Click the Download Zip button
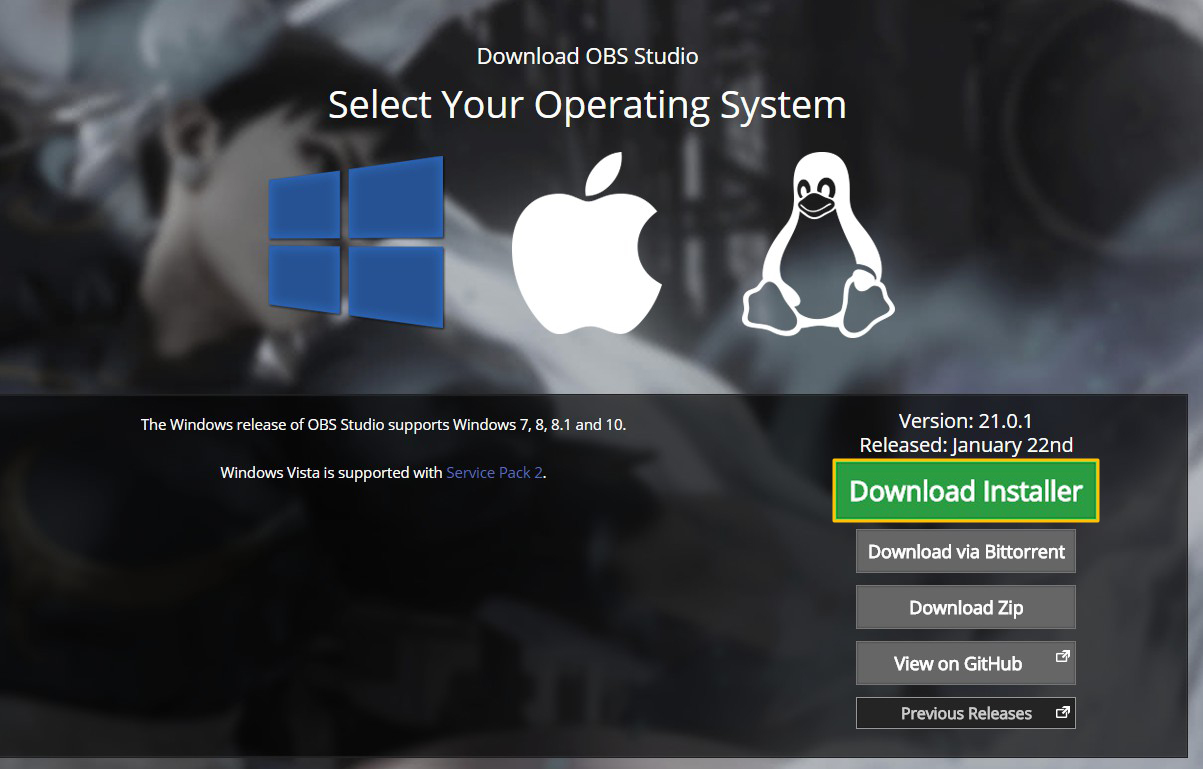Viewport: 1203px width, 769px height. click(x=966, y=607)
